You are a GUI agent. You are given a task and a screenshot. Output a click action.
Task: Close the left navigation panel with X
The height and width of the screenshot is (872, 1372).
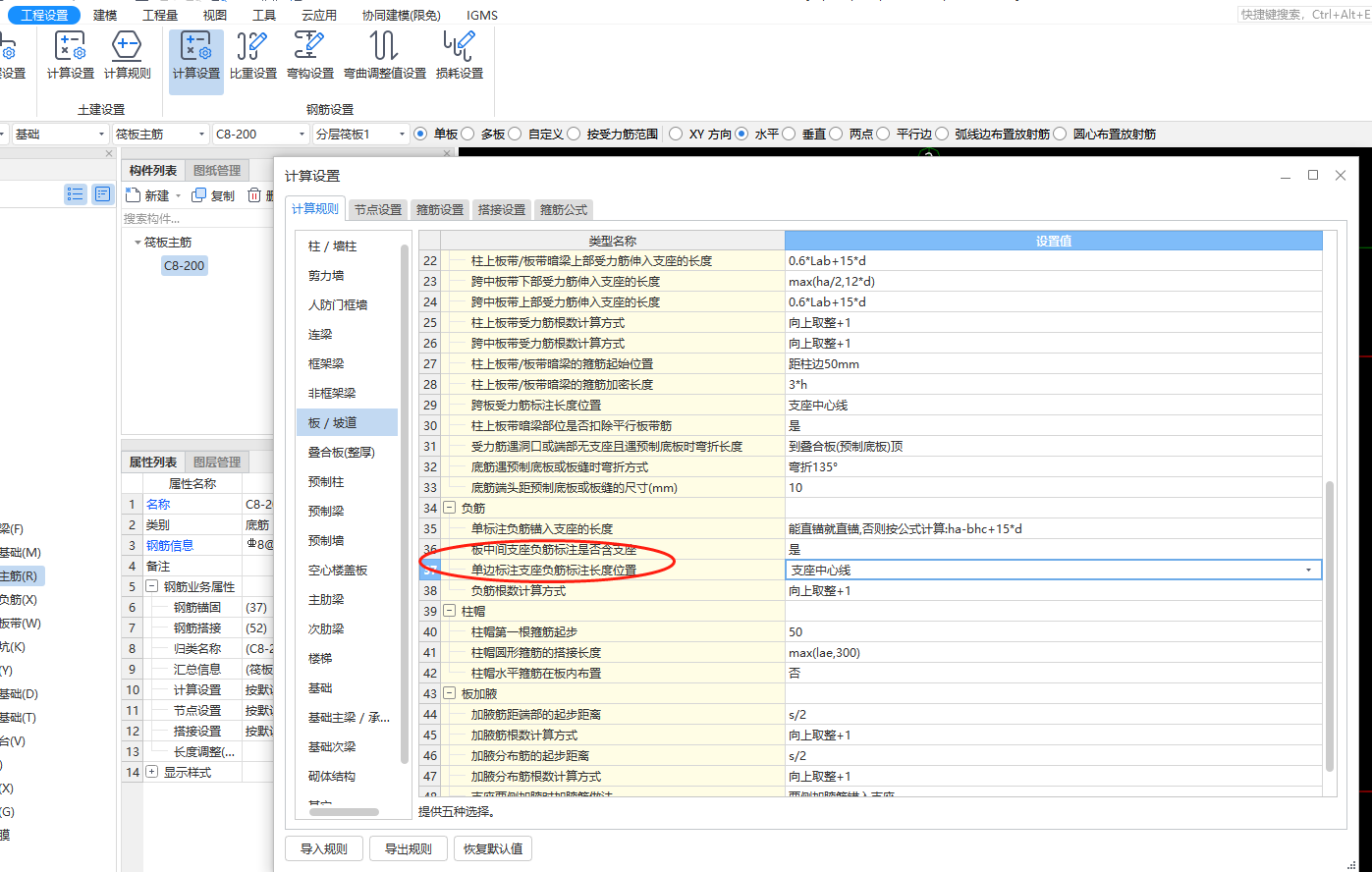click(x=109, y=154)
